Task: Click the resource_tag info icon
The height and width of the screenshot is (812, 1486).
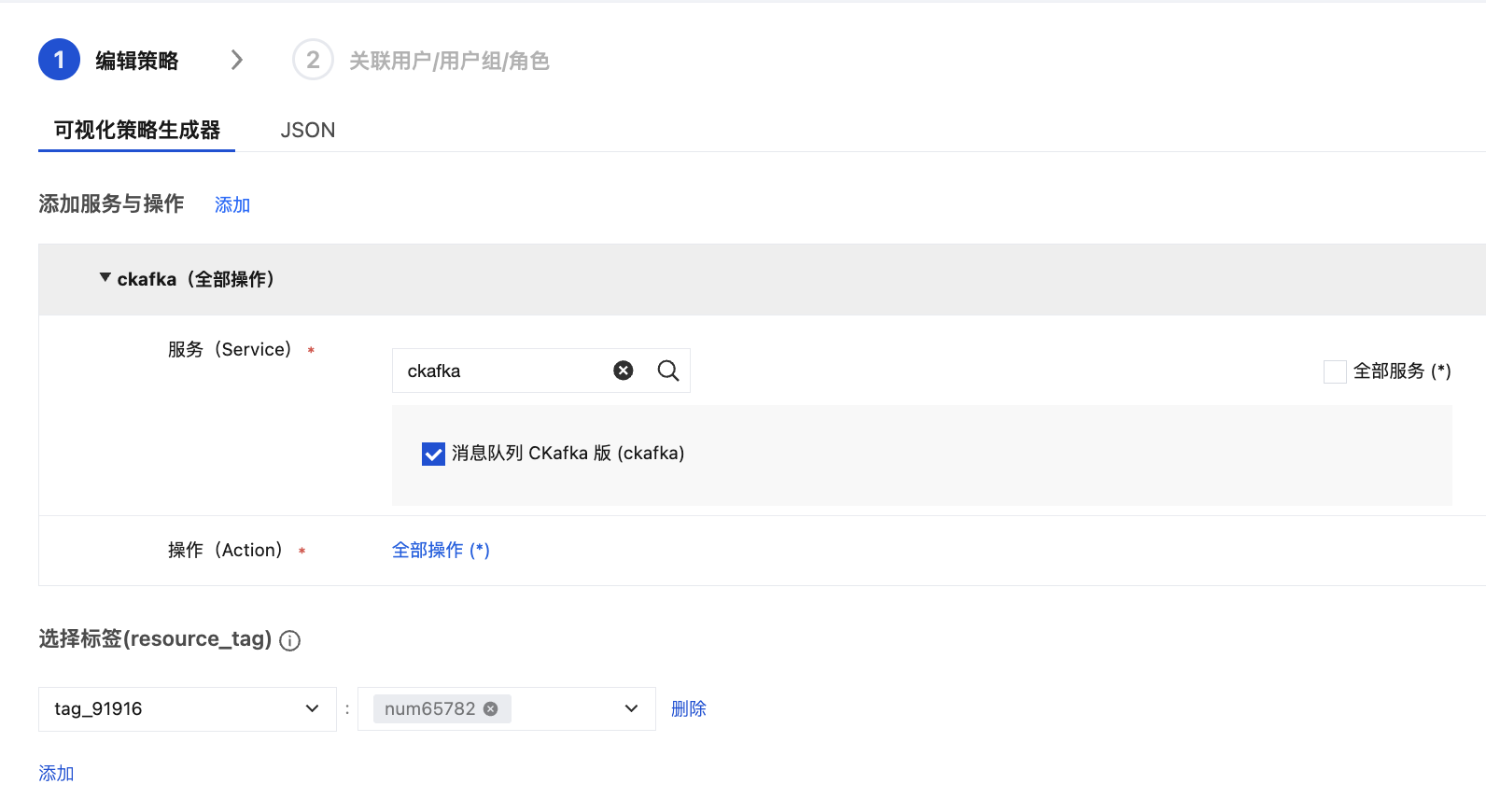Action: click(x=290, y=640)
